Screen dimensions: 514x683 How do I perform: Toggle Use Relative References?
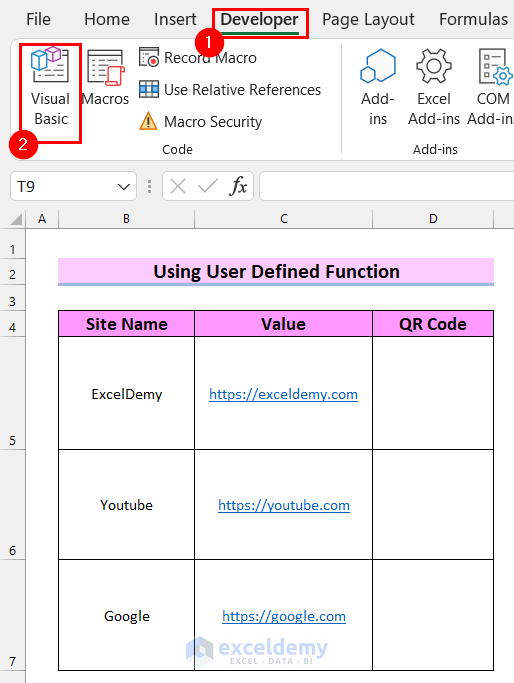point(230,90)
